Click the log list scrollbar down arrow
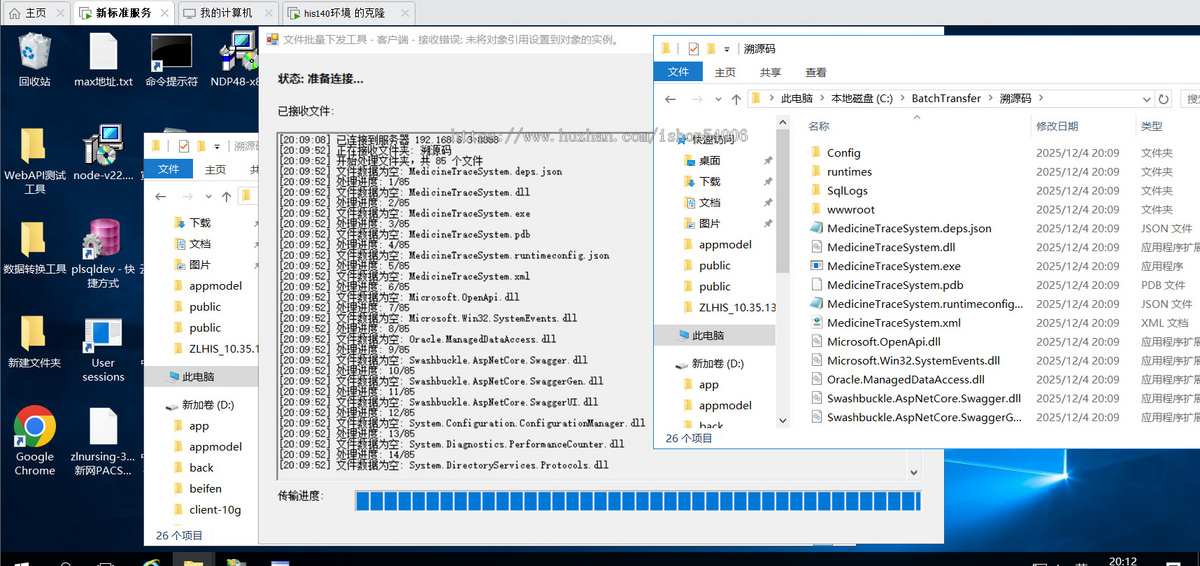 pos(914,471)
